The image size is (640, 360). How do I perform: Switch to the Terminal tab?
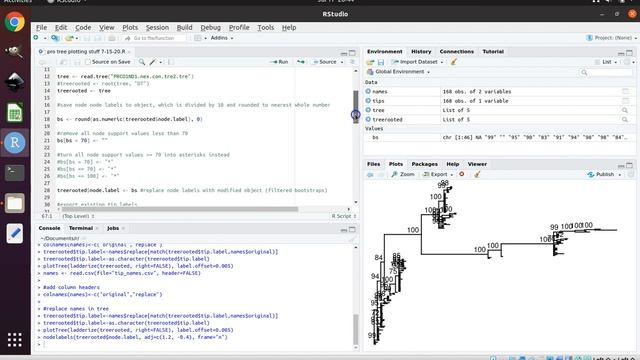[x=81, y=228]
